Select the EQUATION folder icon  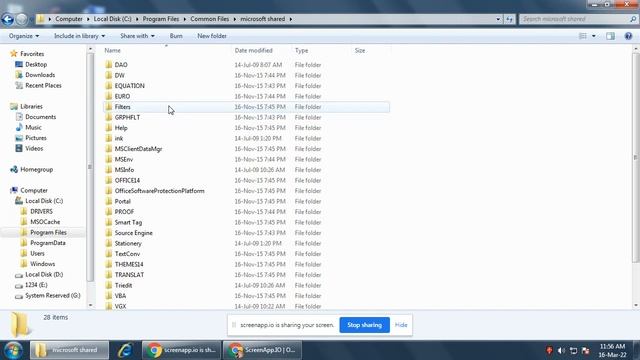point(109,86)
